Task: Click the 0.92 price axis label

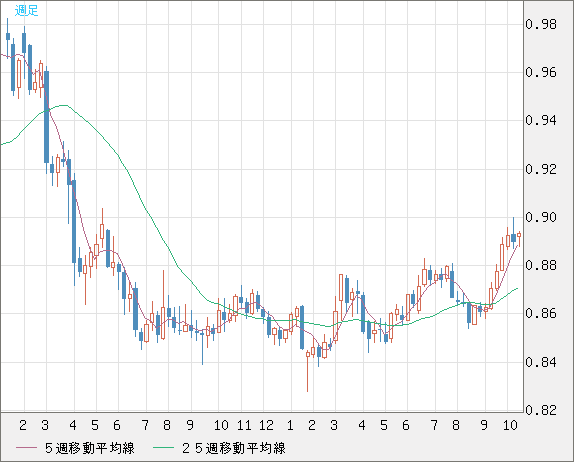Action: 541,169
